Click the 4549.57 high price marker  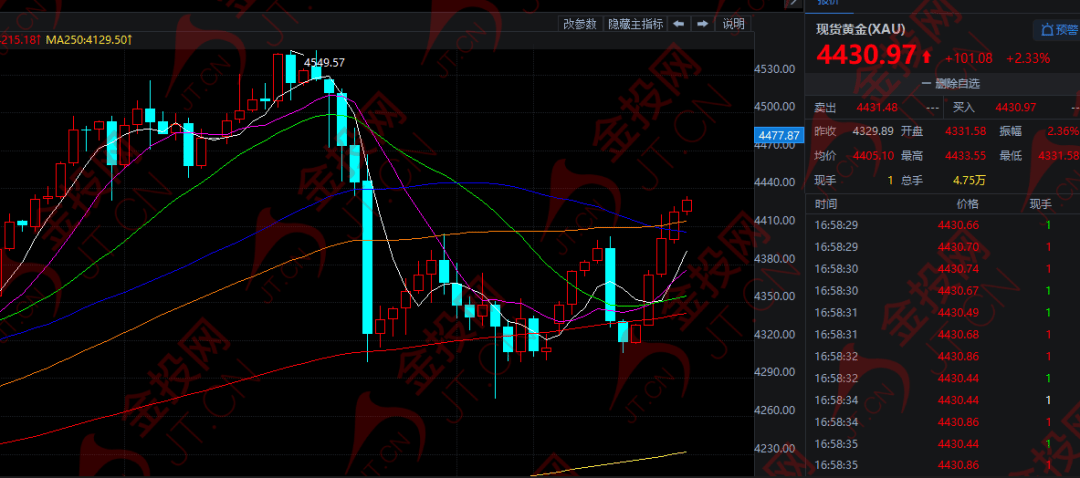coord(324,62)
